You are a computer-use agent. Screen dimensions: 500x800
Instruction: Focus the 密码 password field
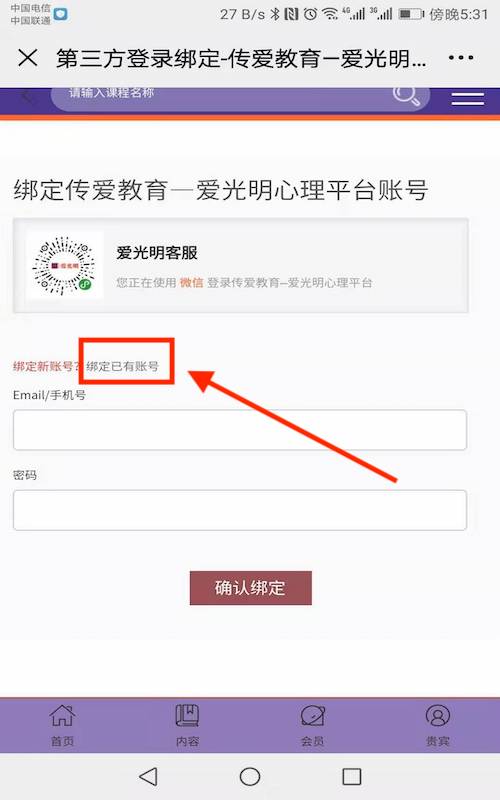point(240,510)
